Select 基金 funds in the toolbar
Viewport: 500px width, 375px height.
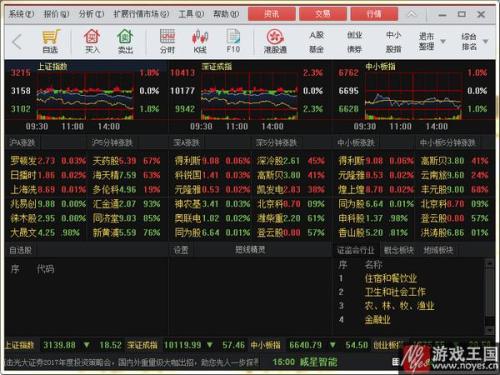click(317, 49)
